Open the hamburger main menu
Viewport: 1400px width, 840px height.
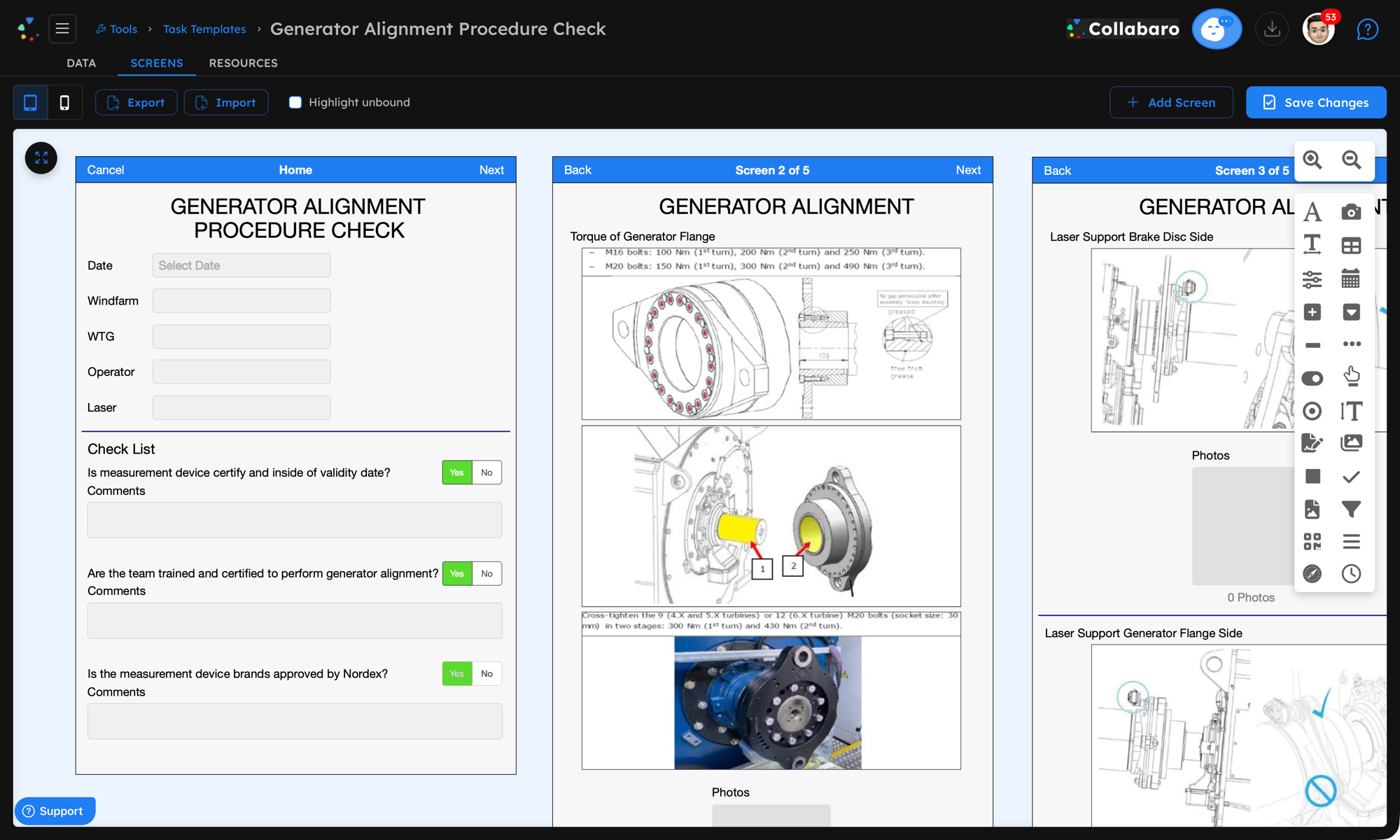62,29
